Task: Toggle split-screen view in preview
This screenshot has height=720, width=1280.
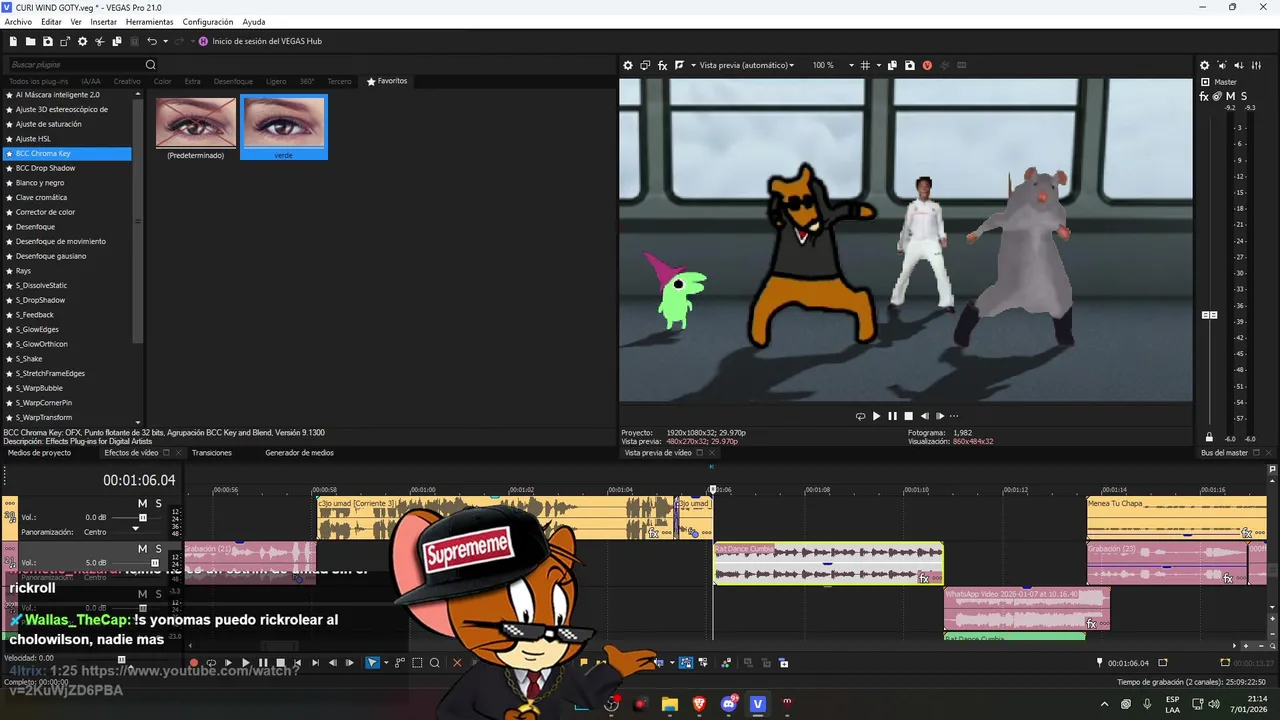Action: point(679,65)
